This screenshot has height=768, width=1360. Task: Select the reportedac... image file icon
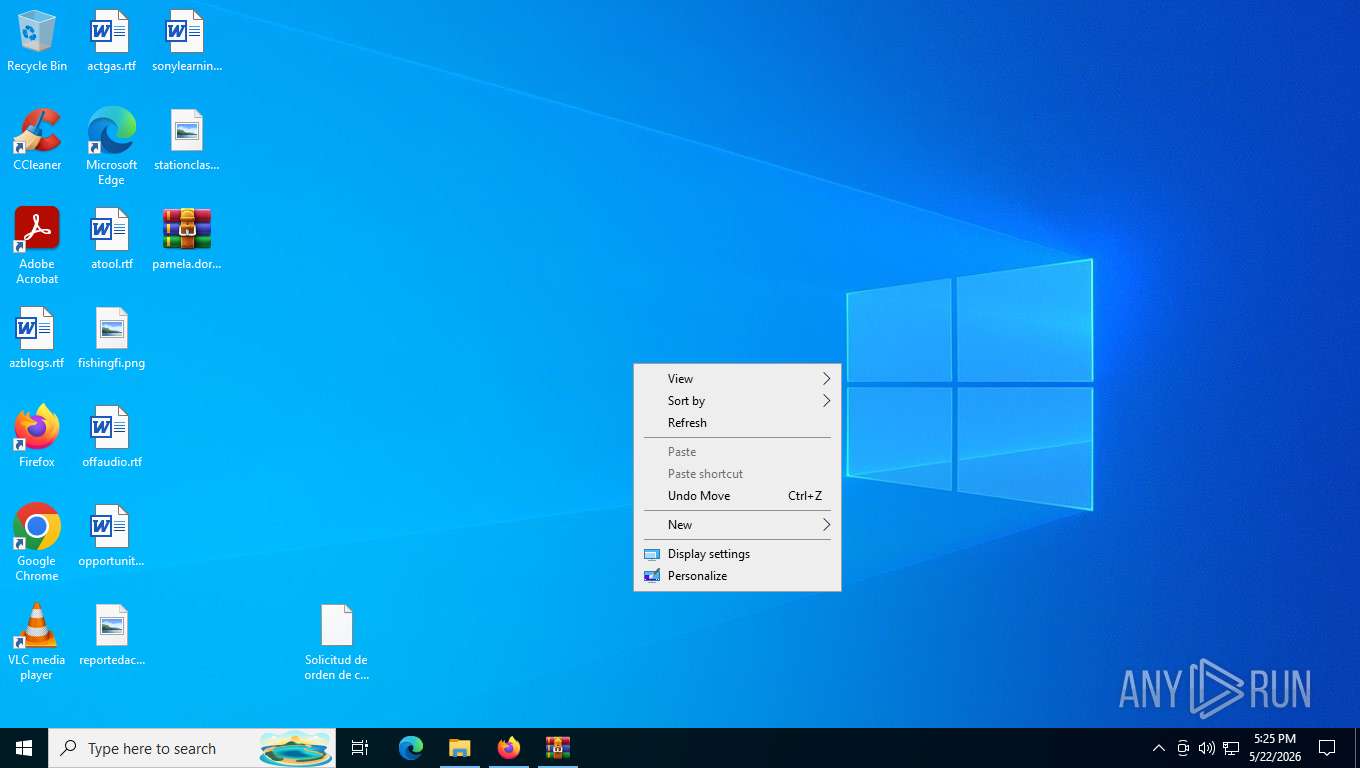(111, 636)
